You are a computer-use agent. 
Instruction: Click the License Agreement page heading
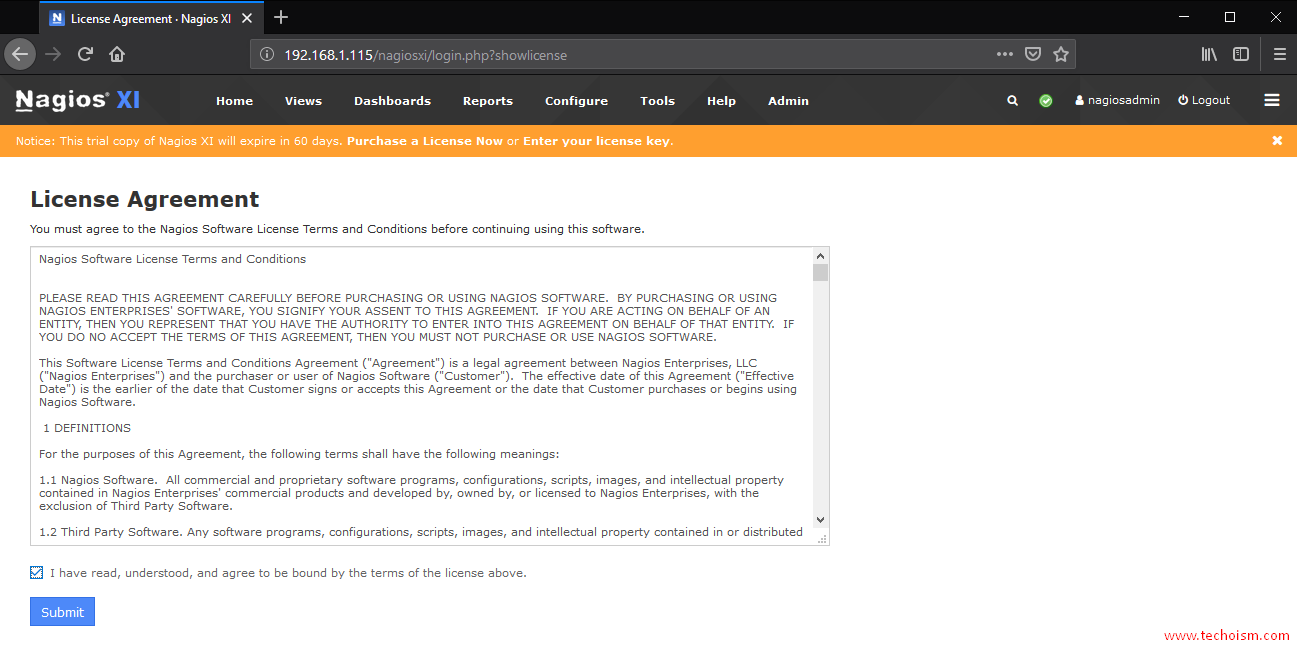click(x=145, y=199)
